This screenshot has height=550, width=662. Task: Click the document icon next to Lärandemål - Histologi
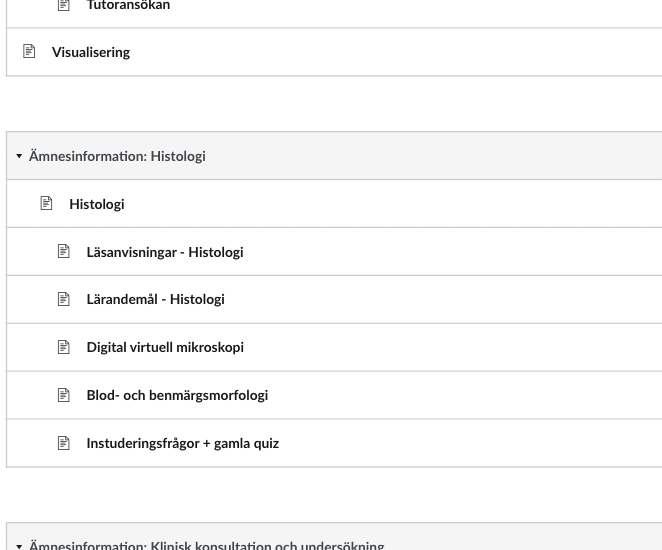coord(63,299)
